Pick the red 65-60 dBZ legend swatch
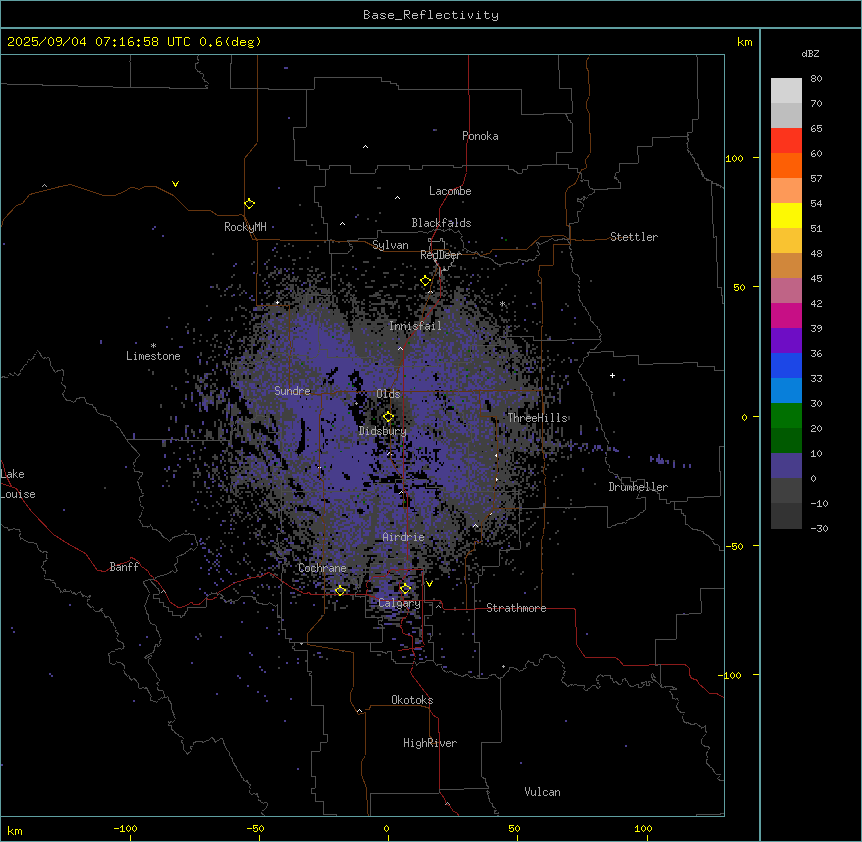Image resolution: width=862 pixels, height=842 pixels. point(786,140)
